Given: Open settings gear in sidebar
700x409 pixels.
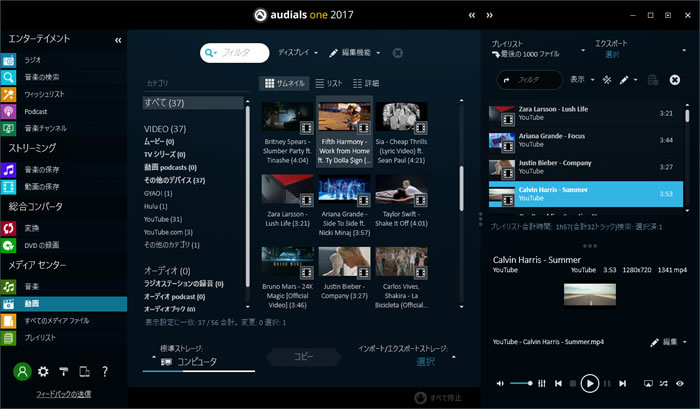Looking at the screenshot, I should [x=43, y=371].
